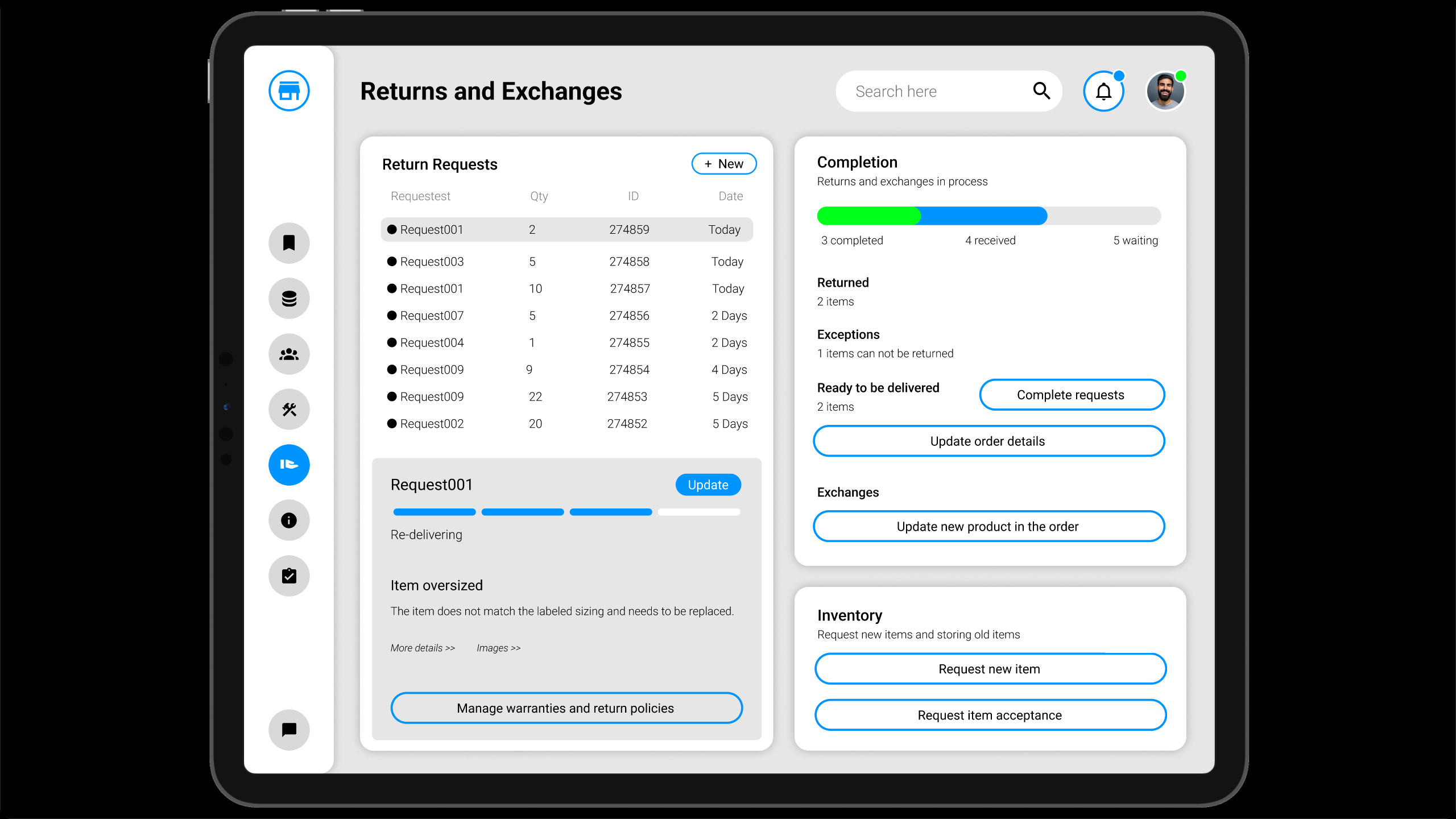This screenshot has width=1456, height=819.
Task: Open Manage warranties and return policies
Action: click(566, 708)
